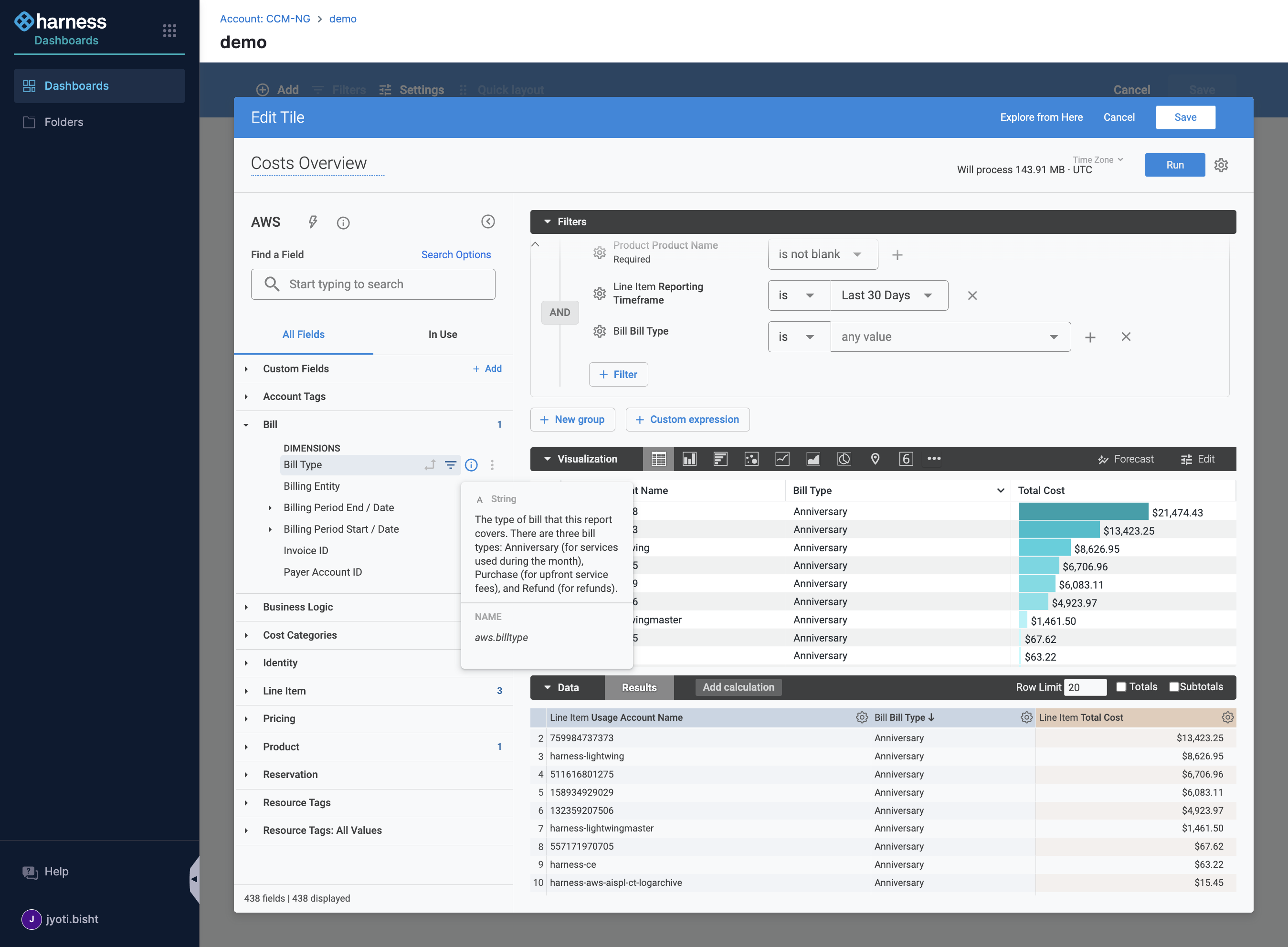Screen dimensions: 1288x947
Task: Click the Search Options link
Action: 456,255
